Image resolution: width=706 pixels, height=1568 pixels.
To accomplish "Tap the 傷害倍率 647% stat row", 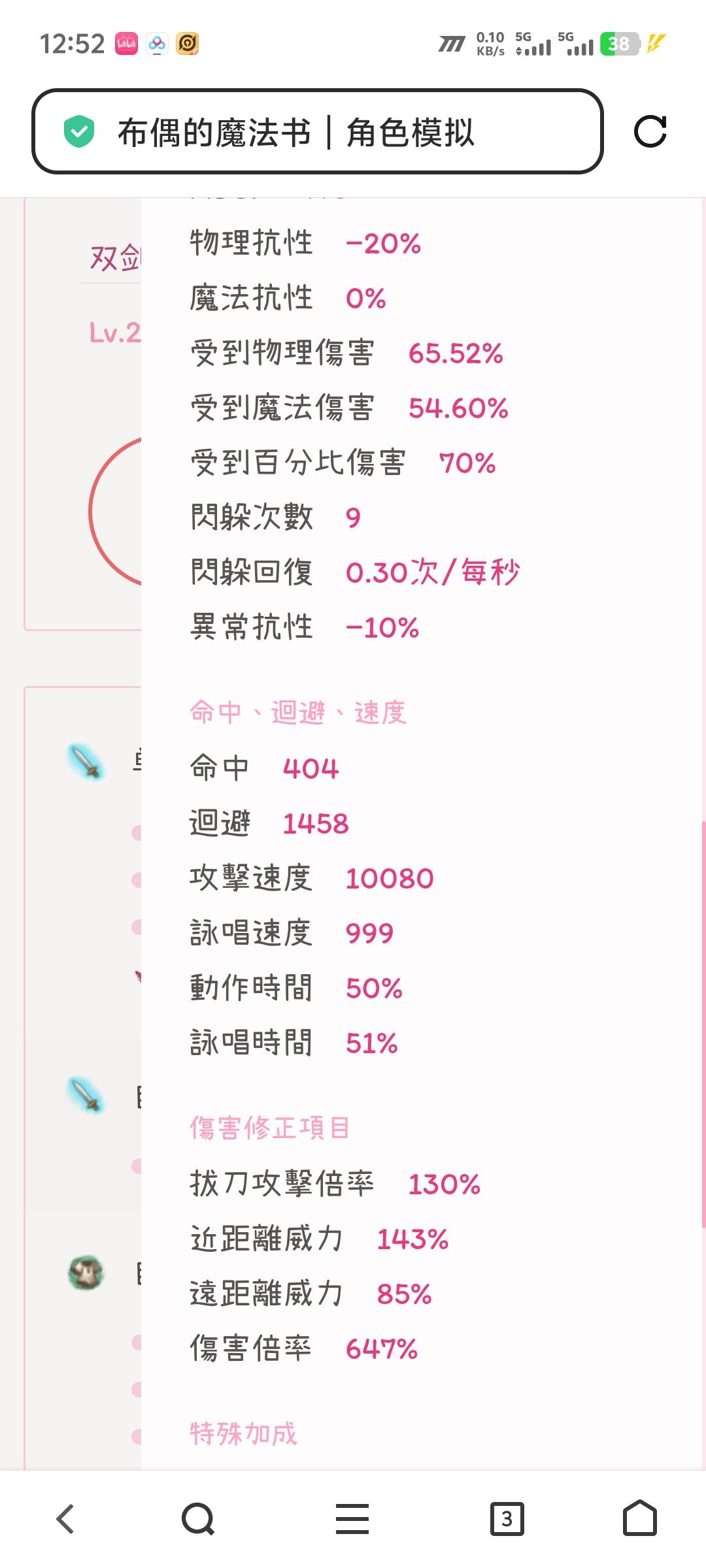I will tap(304, 1348).
